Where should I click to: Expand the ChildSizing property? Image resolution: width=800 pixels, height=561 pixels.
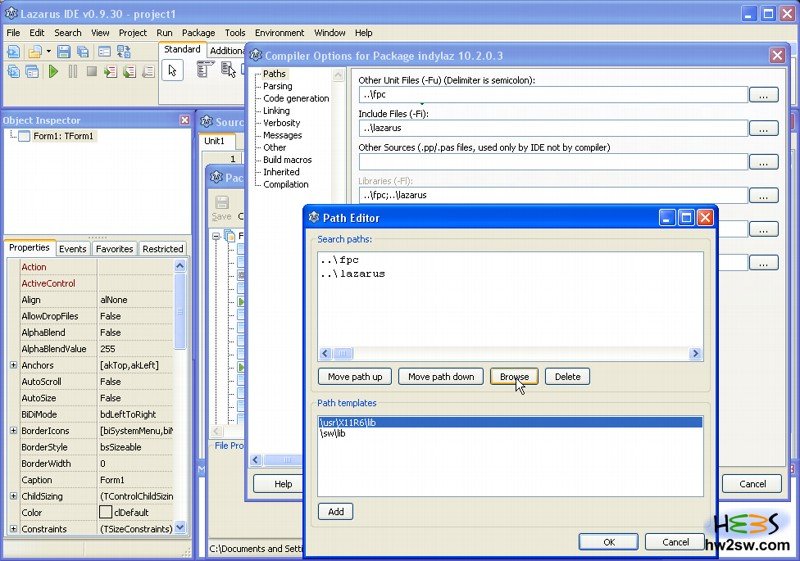[x=13, y=496]
